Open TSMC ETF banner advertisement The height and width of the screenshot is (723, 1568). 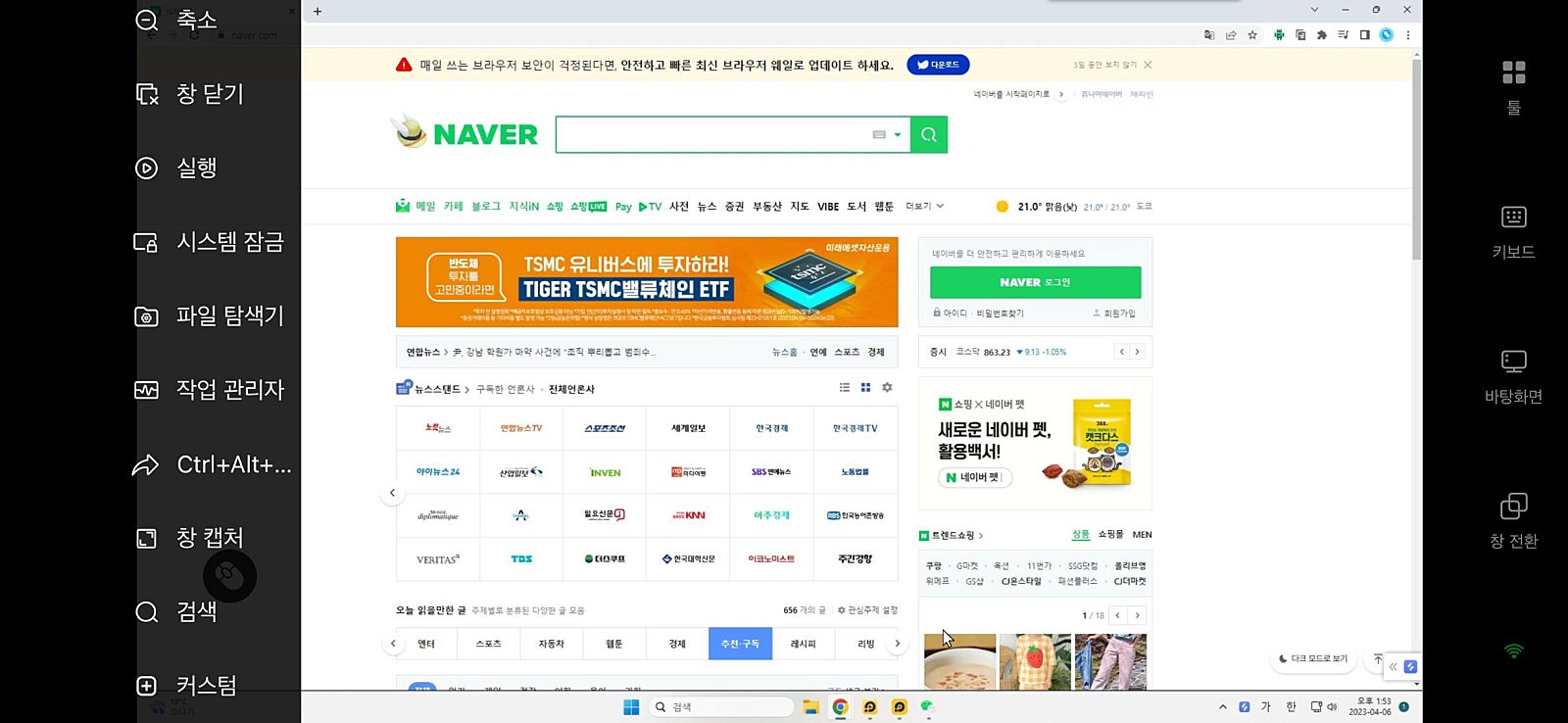647,282
